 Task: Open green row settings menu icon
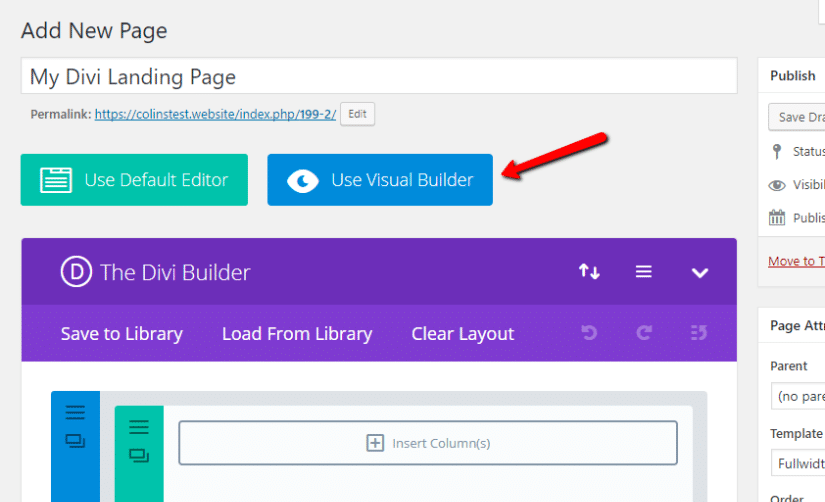point(139,427)
